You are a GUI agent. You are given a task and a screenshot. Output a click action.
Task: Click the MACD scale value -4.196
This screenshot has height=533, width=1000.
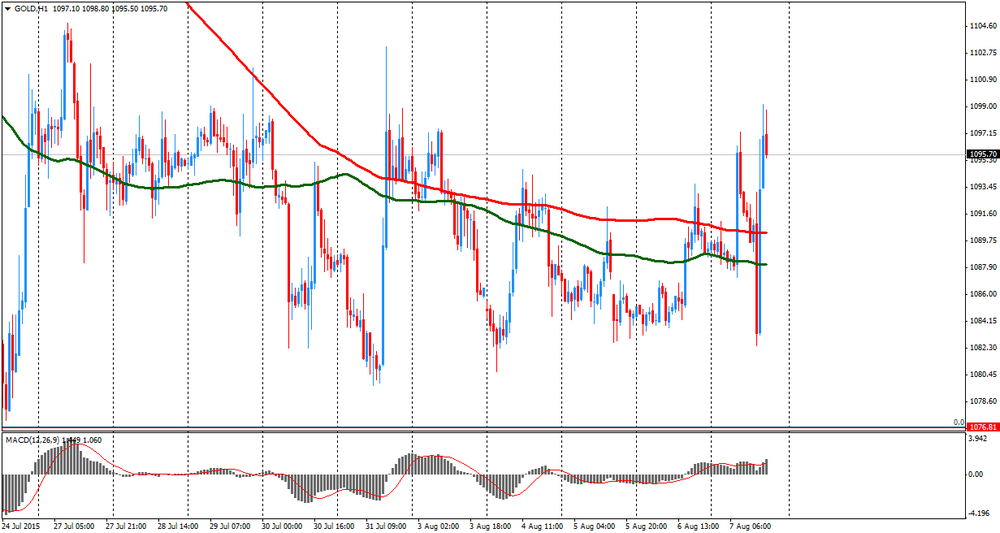point(980,512)
